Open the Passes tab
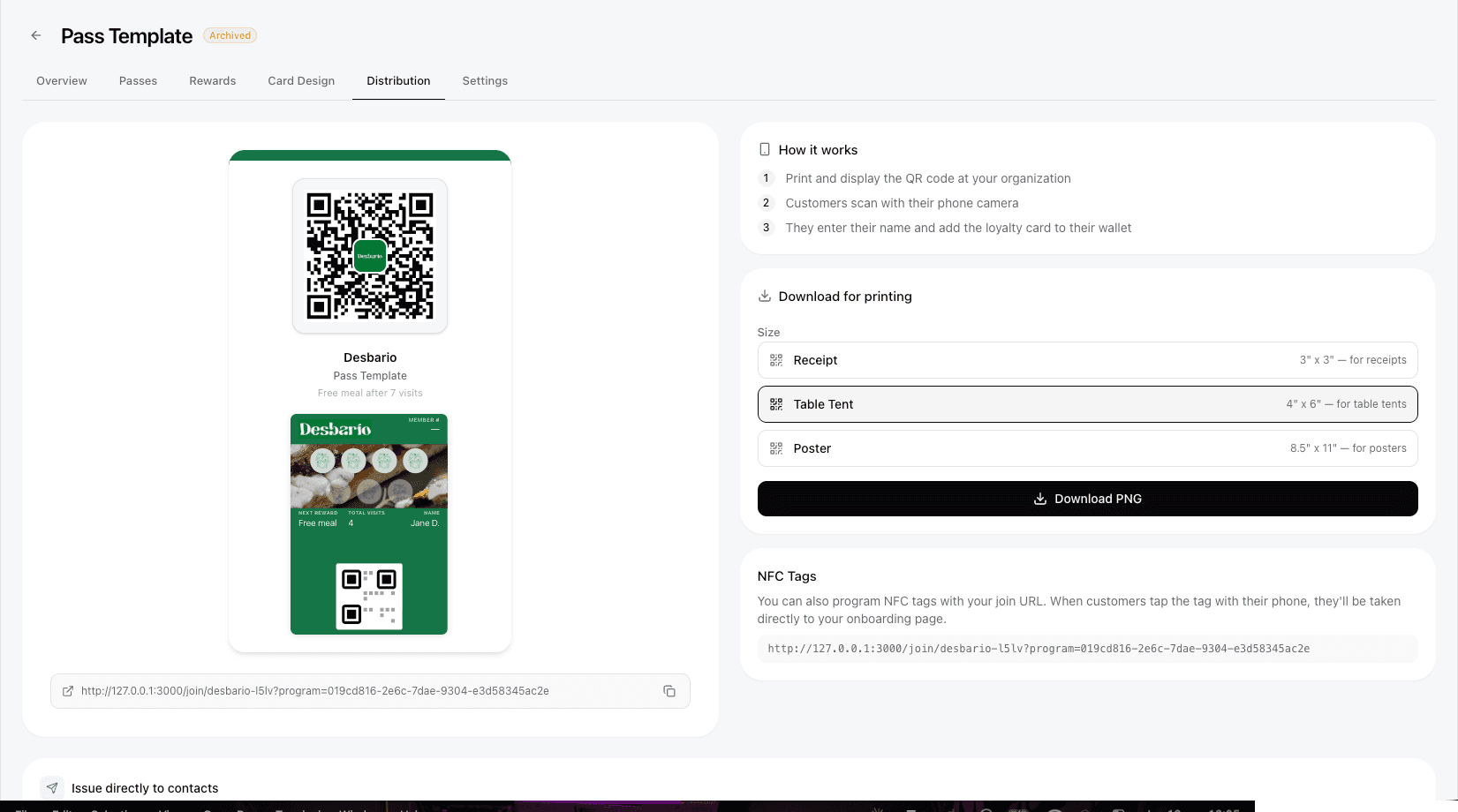Screen dimensions: 1458x812 pos(138,80)
